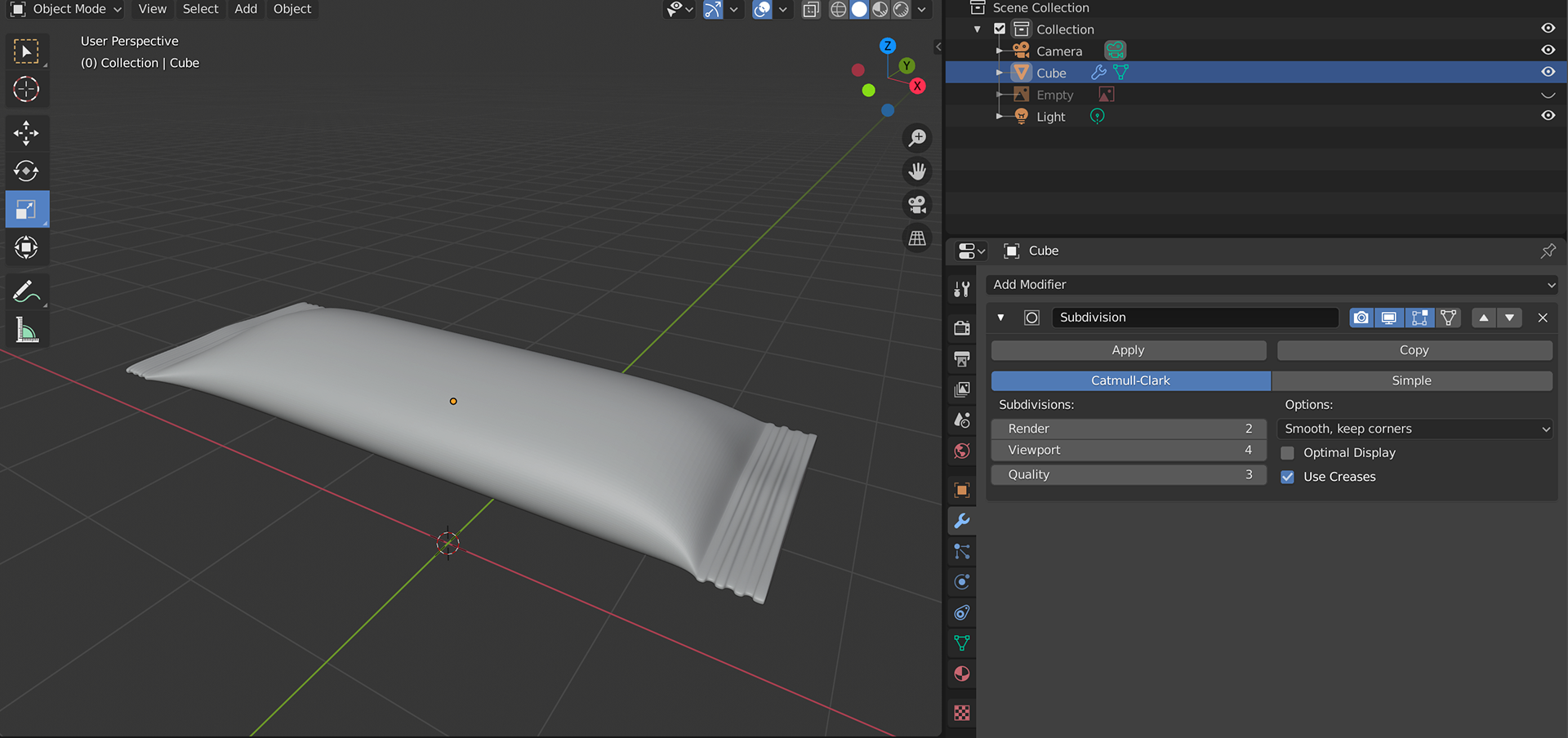
Task: Open Scene properties tab
Action: [x=962, y=420]
